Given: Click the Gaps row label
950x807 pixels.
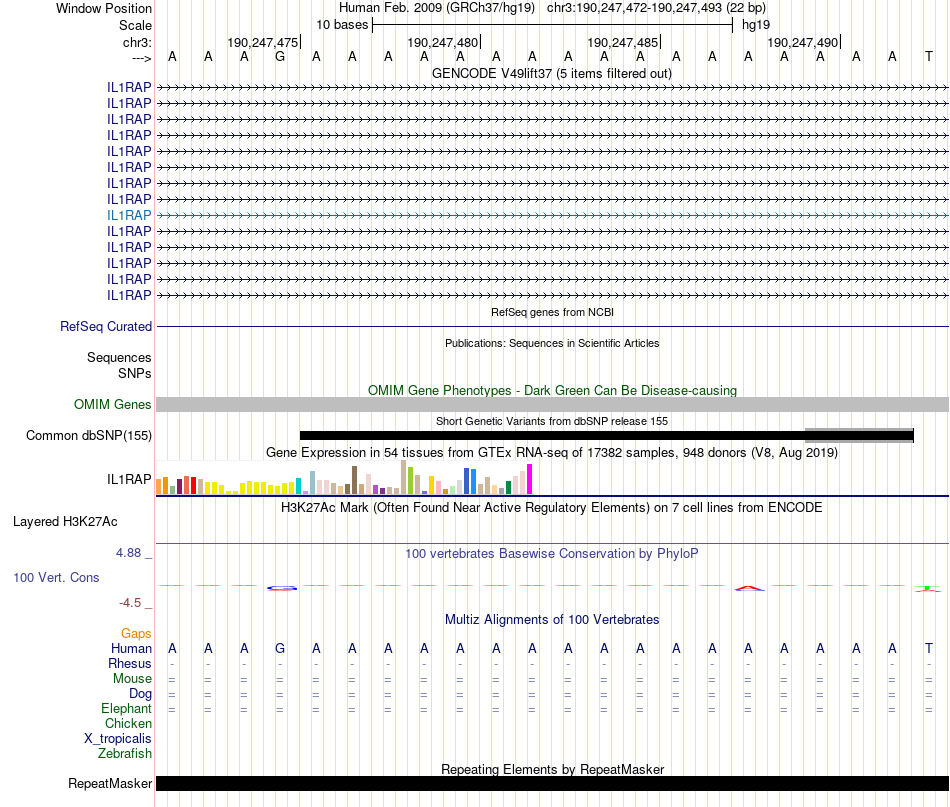Looking at the screenshot, I should [x=136, y=633].
